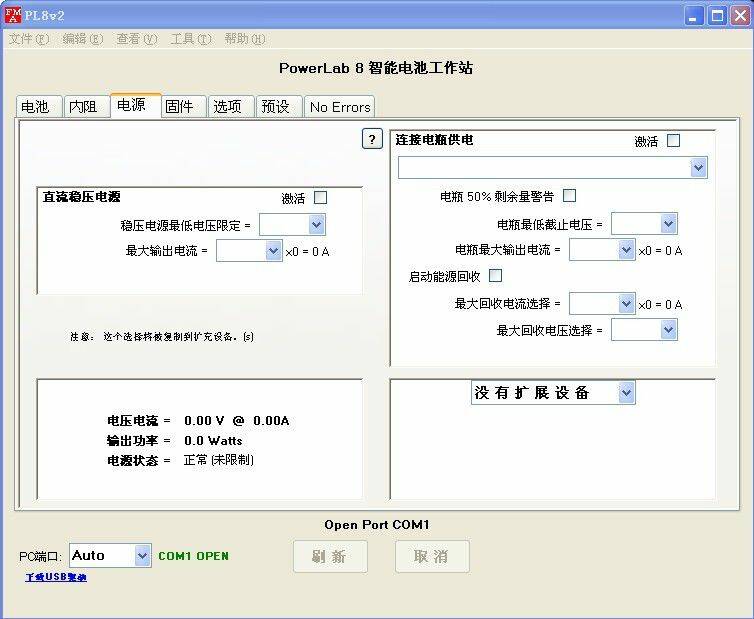
Task: Click COM1 OPEN status text
Action: [x=193, y=556]
